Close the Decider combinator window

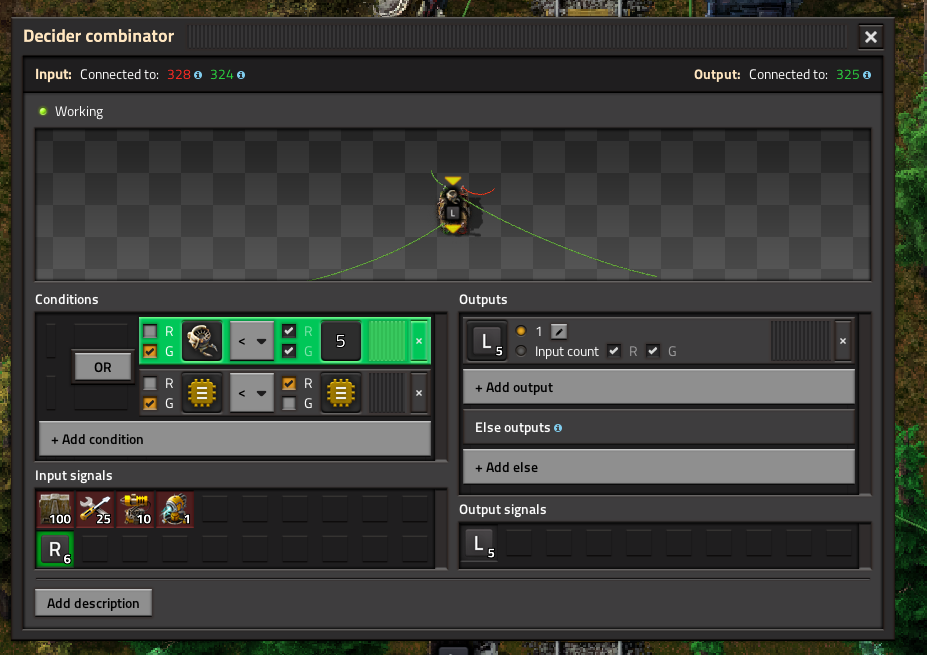(x=871, y=37)
